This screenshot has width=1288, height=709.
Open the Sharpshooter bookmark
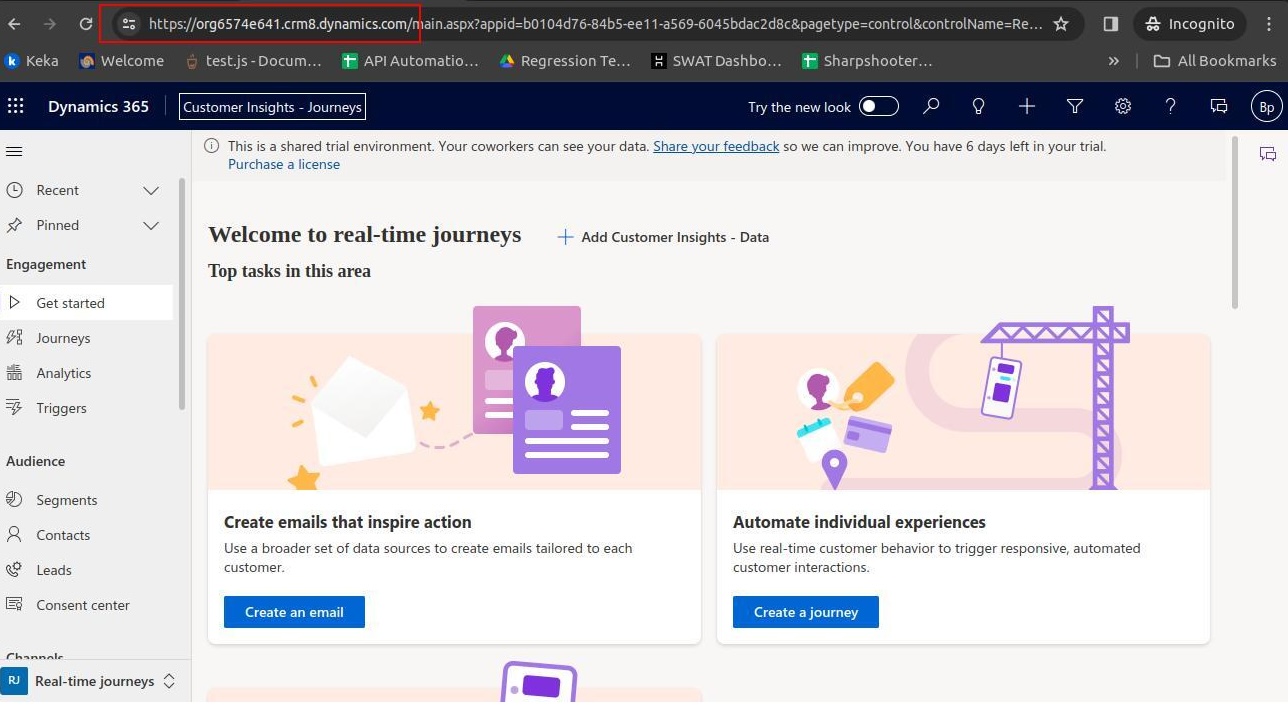(x=868, y=61)
